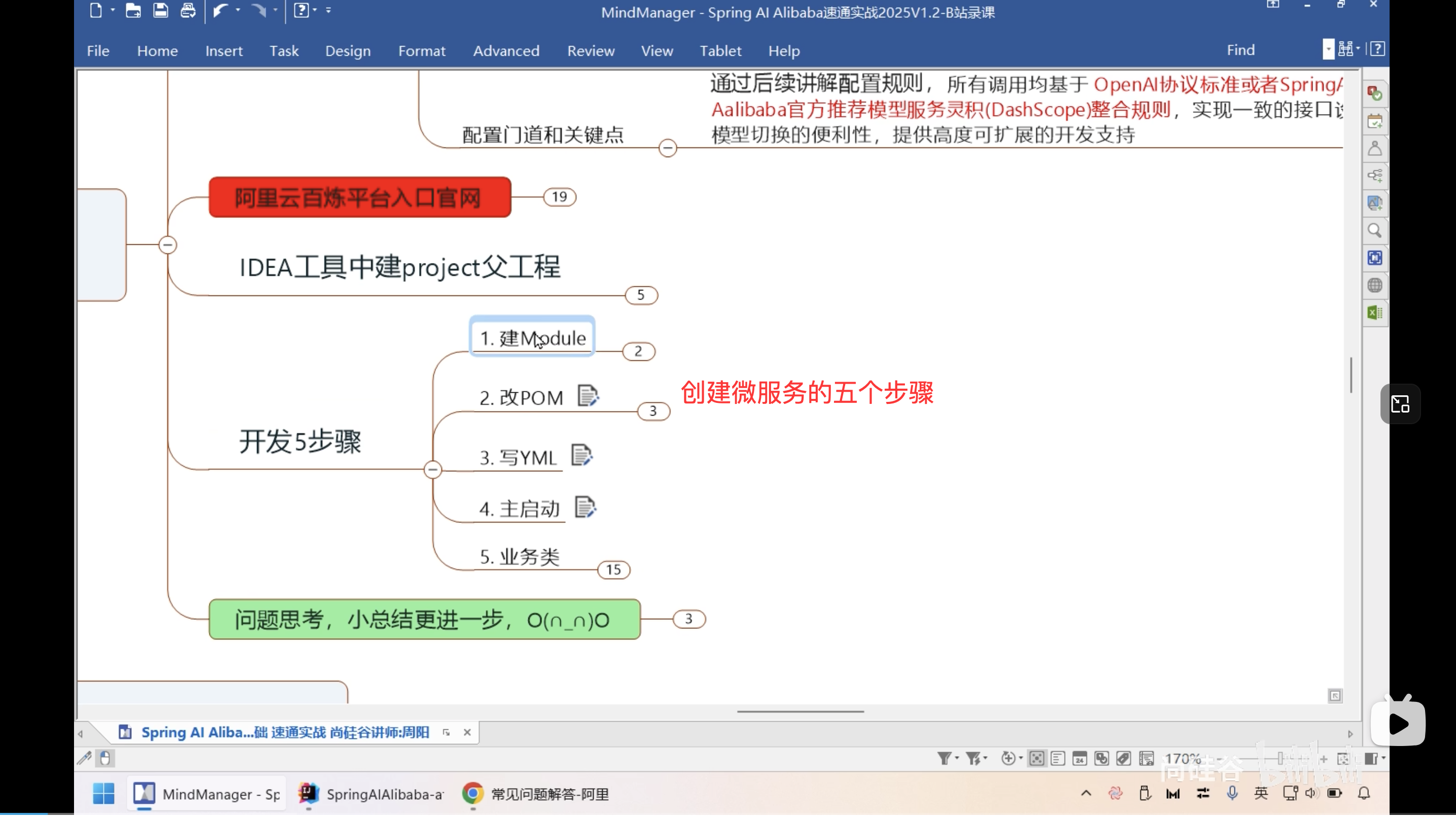Click the Find button
1456x820 pixels.
pyautogui.click(x=1241, y=50)
